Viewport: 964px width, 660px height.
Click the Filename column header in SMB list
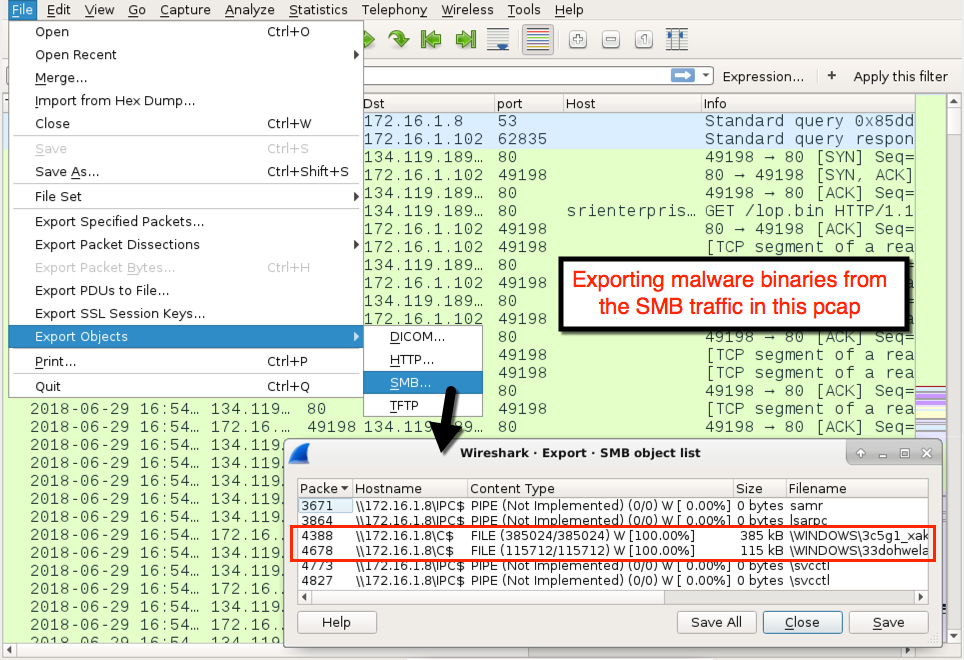click(x=857, y=489)
